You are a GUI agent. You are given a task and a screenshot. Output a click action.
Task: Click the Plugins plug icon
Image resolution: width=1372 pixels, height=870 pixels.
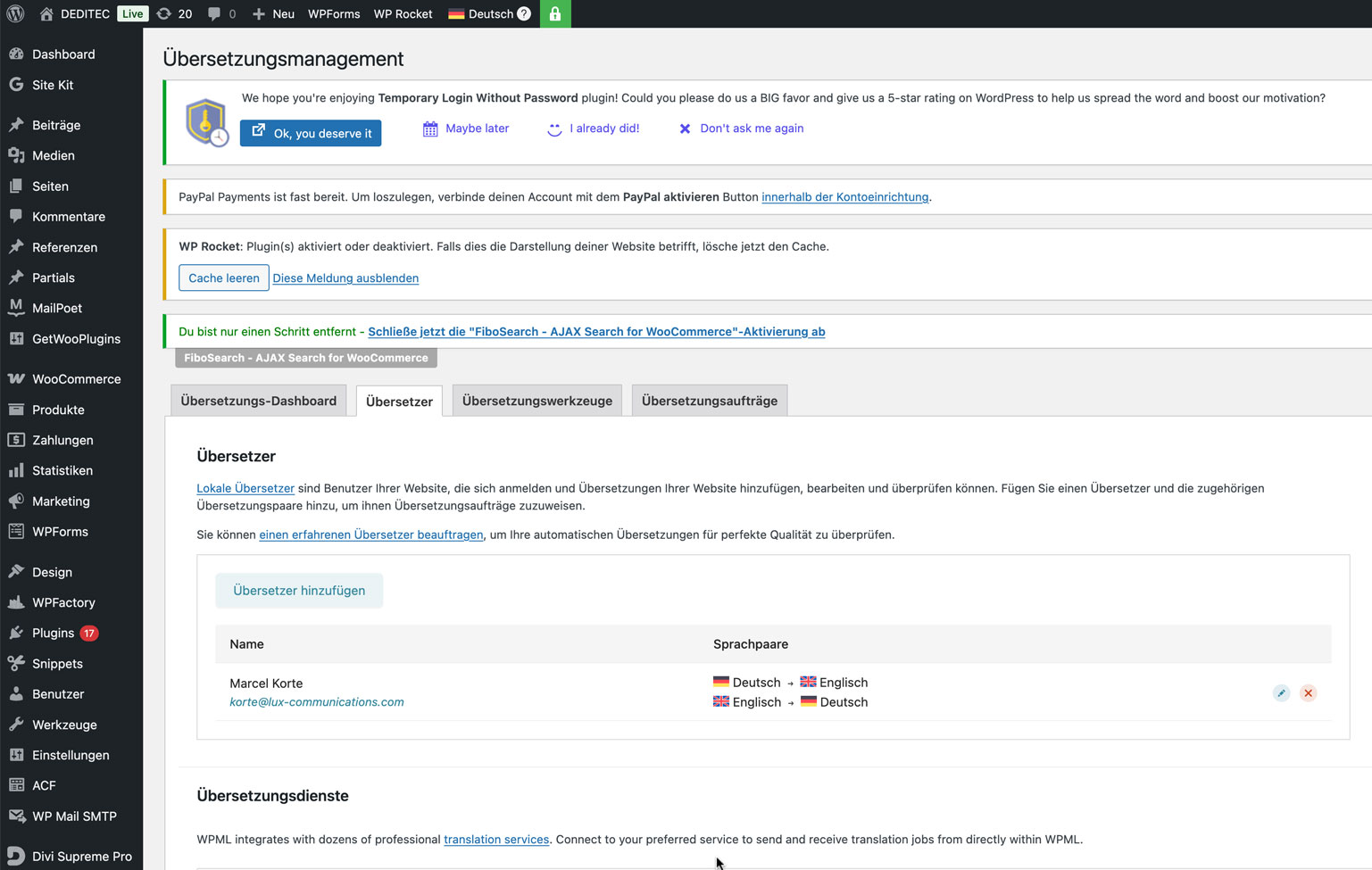point(16,633)
